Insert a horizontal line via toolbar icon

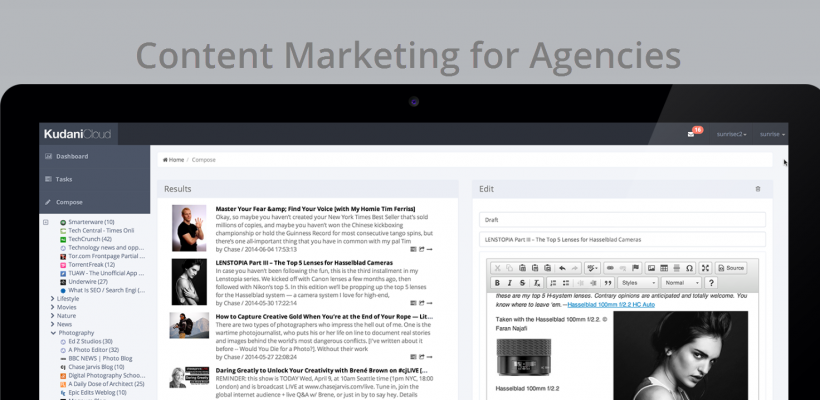(677, 268)
